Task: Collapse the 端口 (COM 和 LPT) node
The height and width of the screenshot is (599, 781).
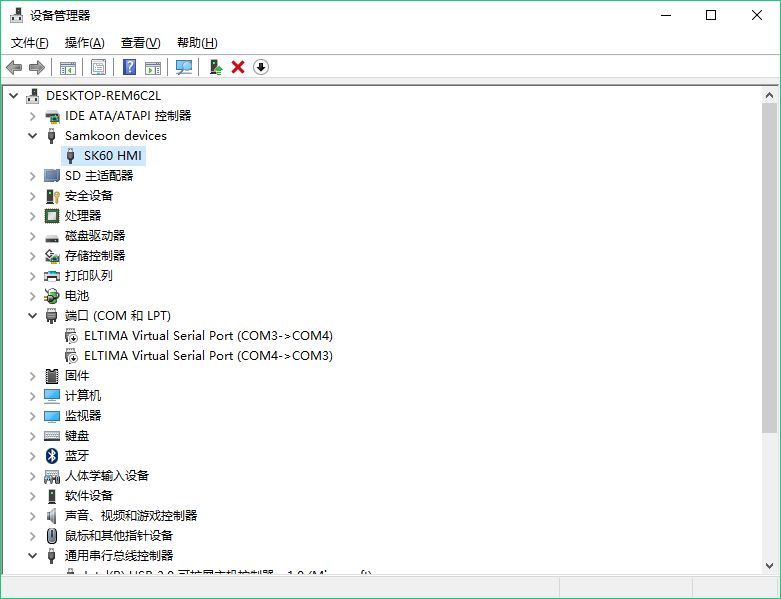Action: 33,315
